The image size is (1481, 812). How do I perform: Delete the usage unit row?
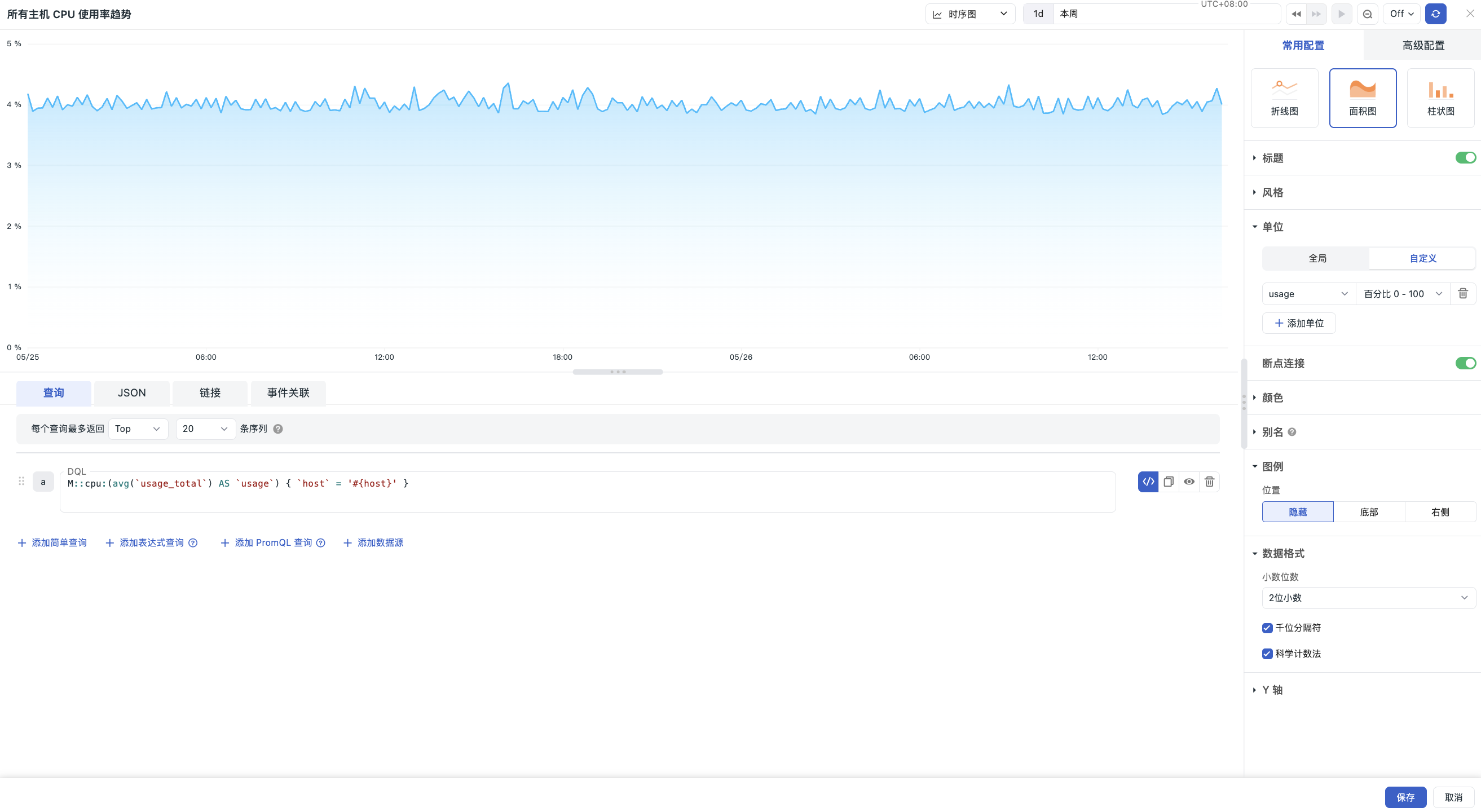(x=1462, y=294)
